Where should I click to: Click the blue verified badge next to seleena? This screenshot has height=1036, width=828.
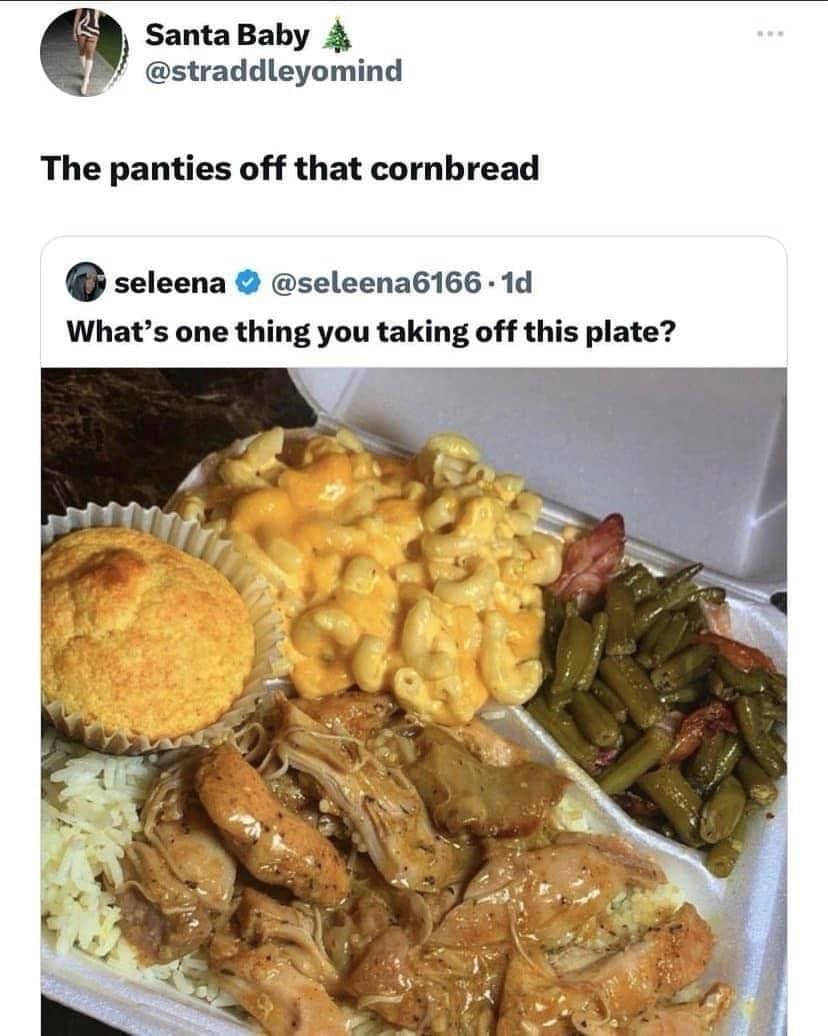click(x=248, y=283)
